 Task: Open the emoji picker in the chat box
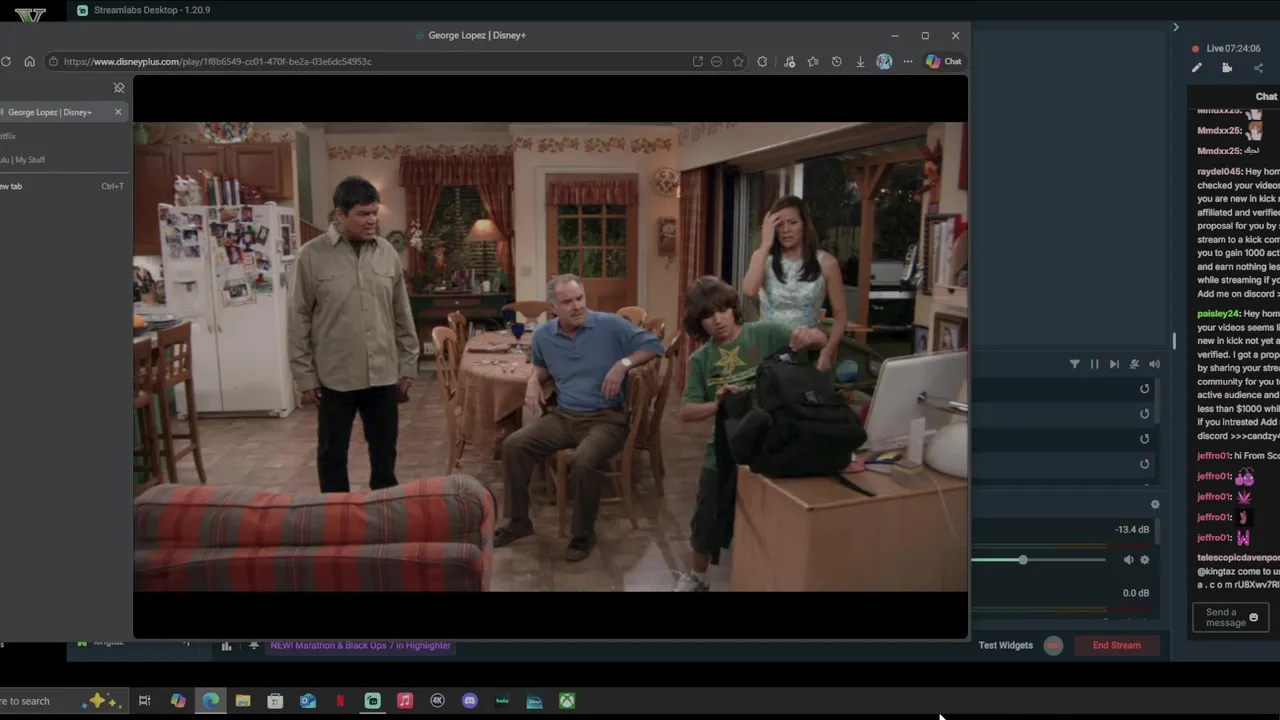(x=1254, y=617)
